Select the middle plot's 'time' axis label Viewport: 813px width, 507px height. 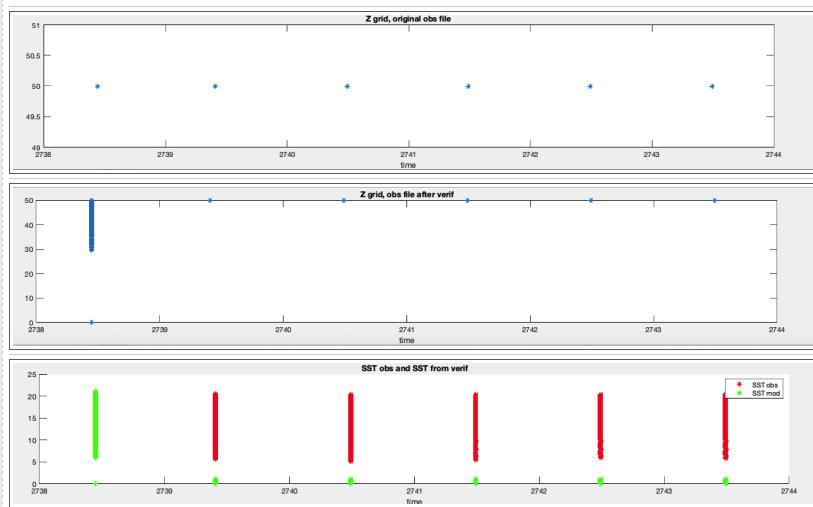[407, 340]
